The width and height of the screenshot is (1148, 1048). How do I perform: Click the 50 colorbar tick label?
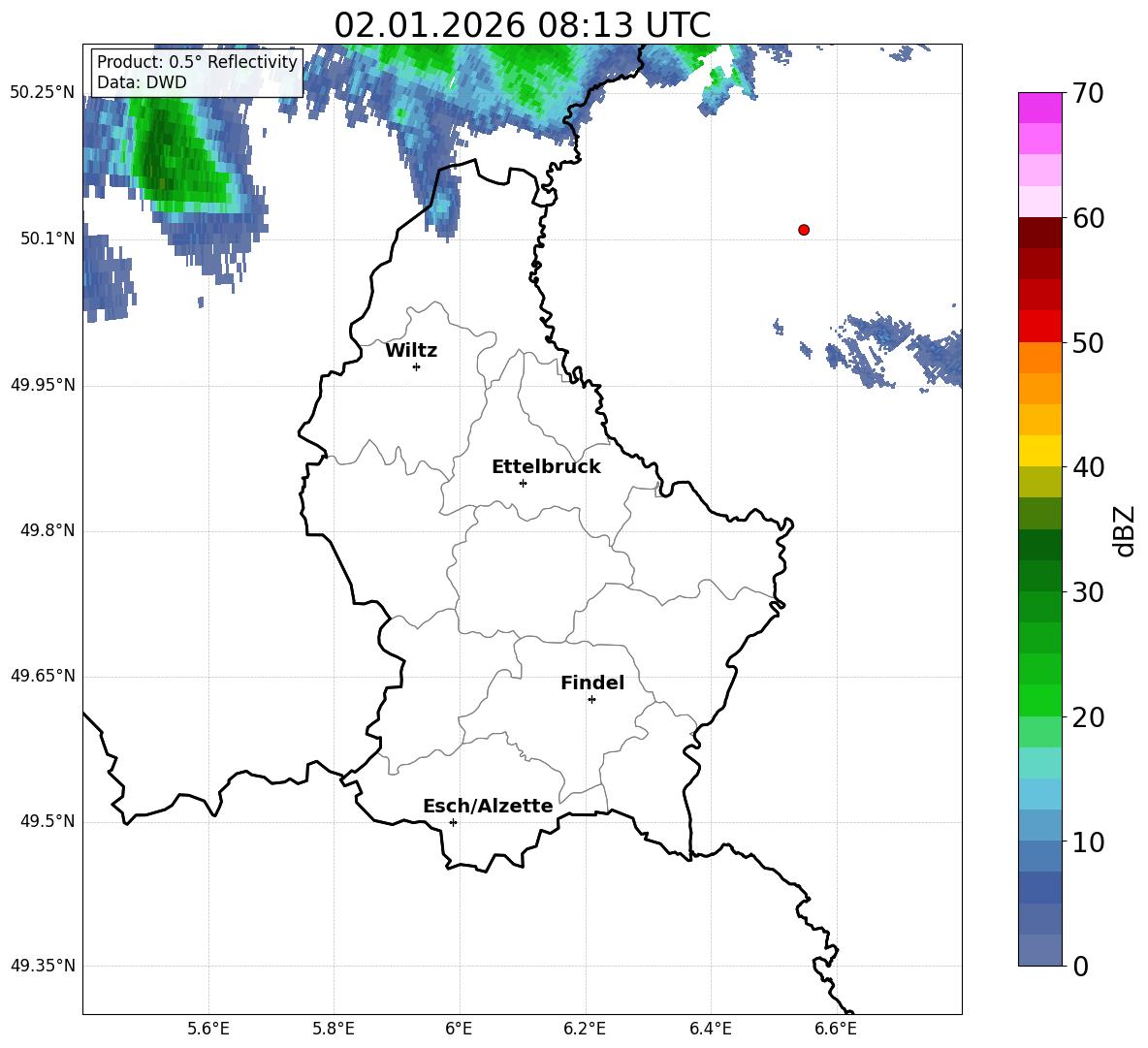coord(1088,342)
